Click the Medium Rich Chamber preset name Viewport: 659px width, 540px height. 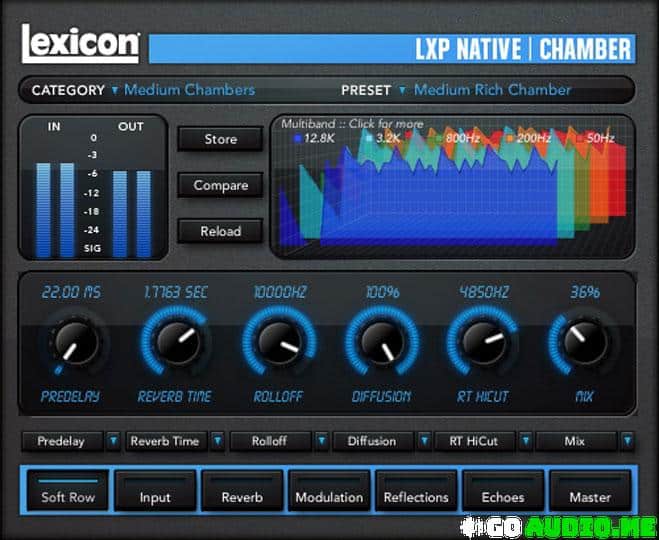coord(492,90)
